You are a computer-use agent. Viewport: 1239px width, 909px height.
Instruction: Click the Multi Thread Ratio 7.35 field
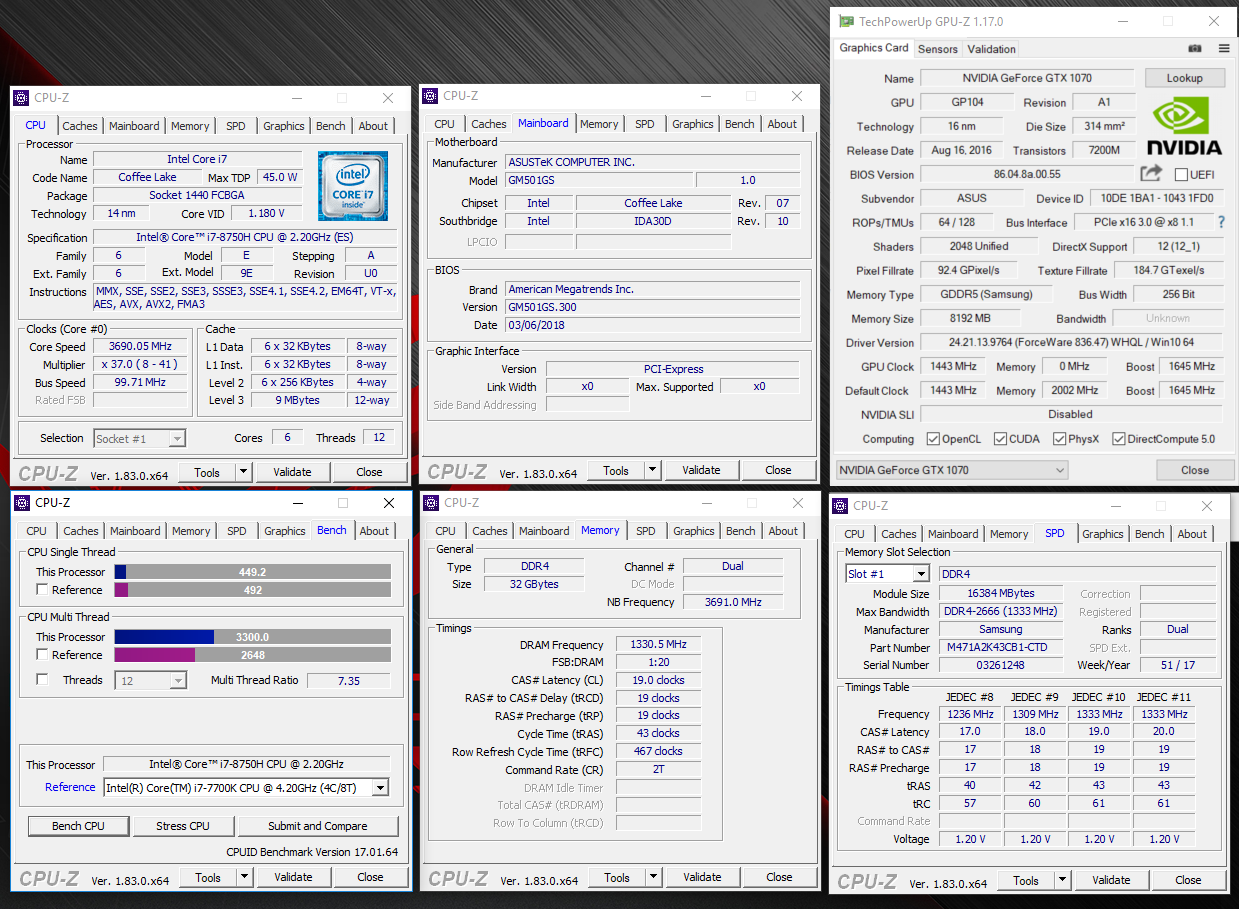tap(348, 680)
